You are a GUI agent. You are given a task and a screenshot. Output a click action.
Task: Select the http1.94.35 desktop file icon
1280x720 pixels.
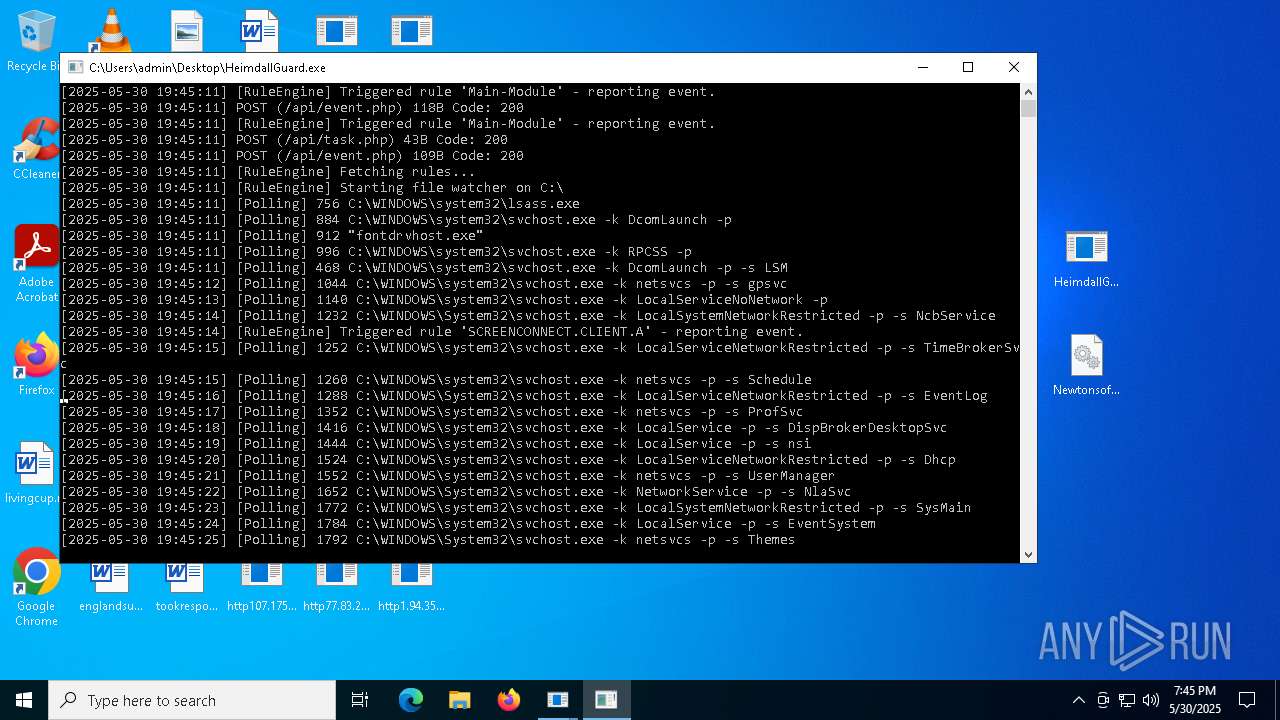pyautogui.click(x=411, y=585)
